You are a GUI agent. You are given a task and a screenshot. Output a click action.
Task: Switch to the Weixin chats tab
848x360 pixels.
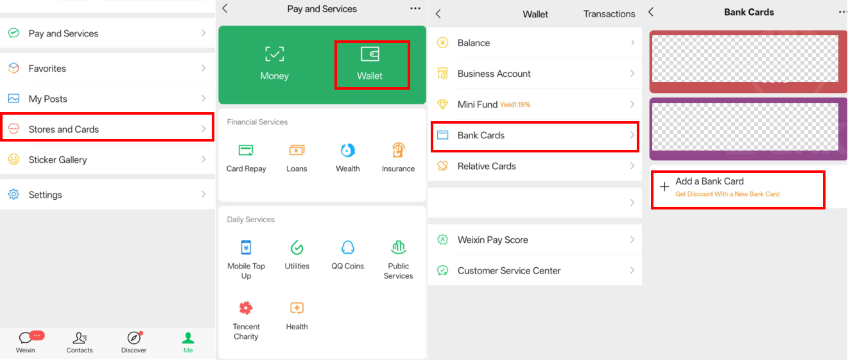[x=27, y=342]
